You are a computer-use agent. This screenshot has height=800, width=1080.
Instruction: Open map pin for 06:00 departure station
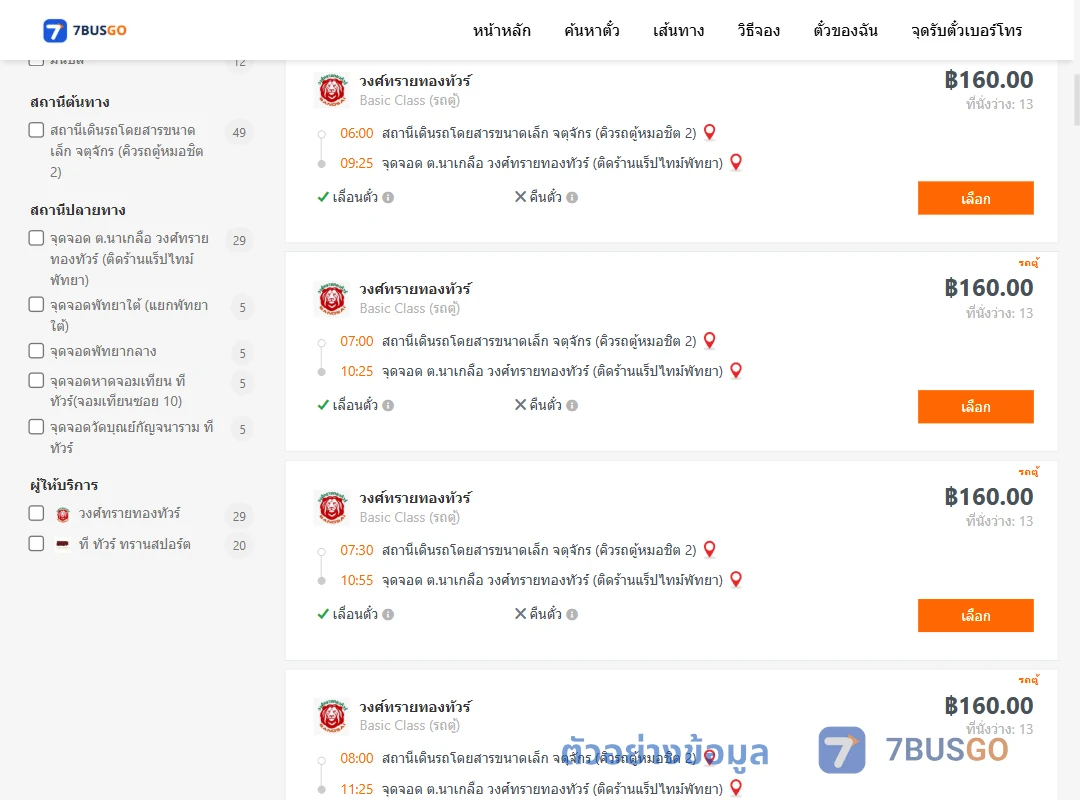pyautogui.click(x=709, y=132)
